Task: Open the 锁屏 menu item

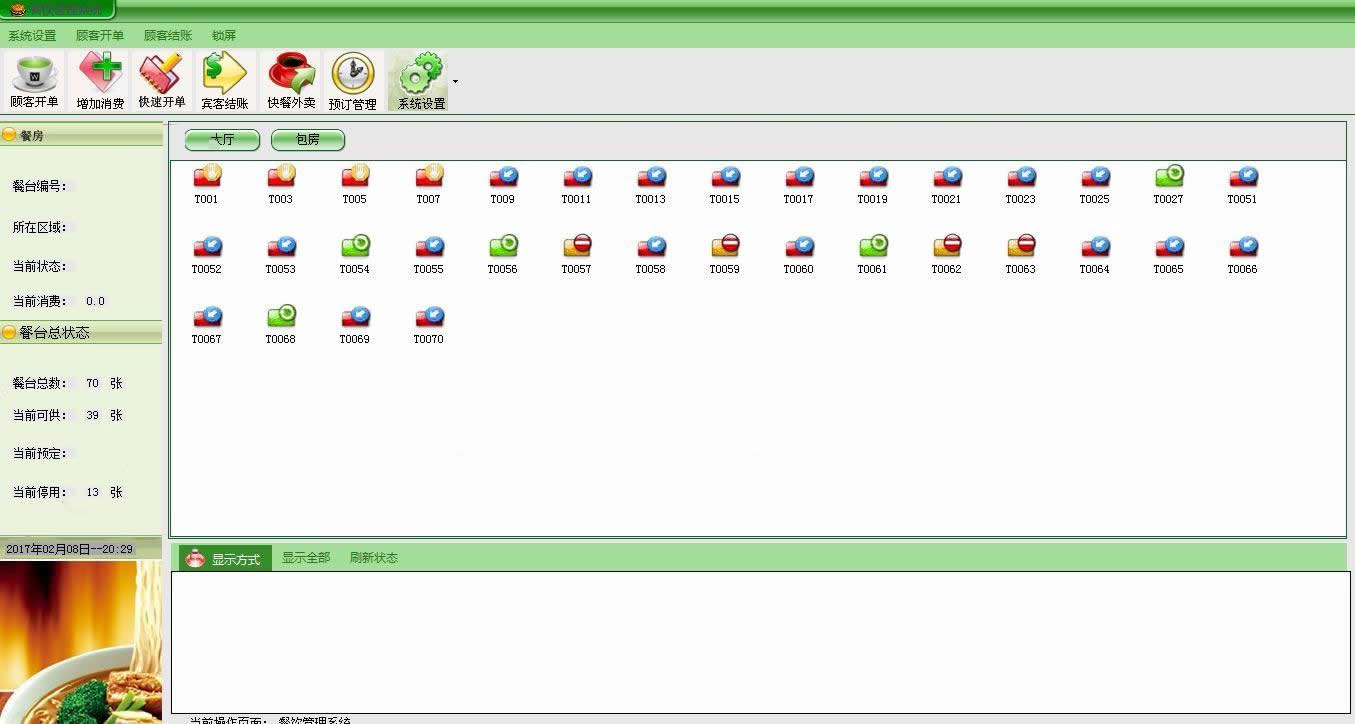Action: click(224, 35)
